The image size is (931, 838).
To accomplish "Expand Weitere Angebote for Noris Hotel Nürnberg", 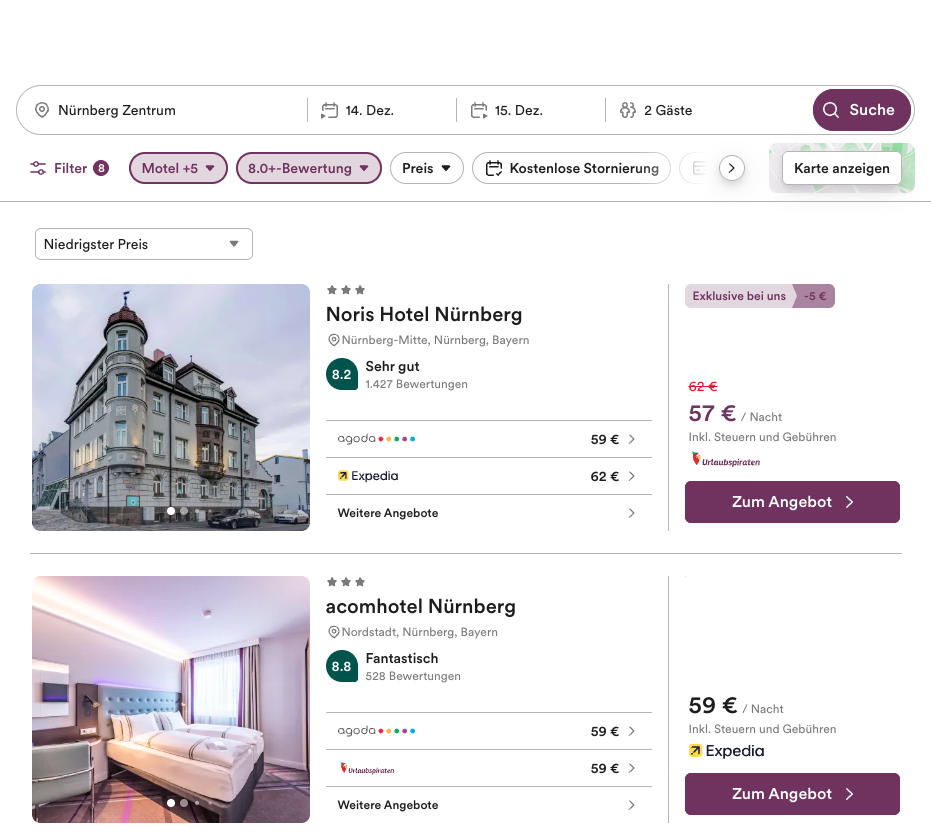I will click(x=487, y=513).
